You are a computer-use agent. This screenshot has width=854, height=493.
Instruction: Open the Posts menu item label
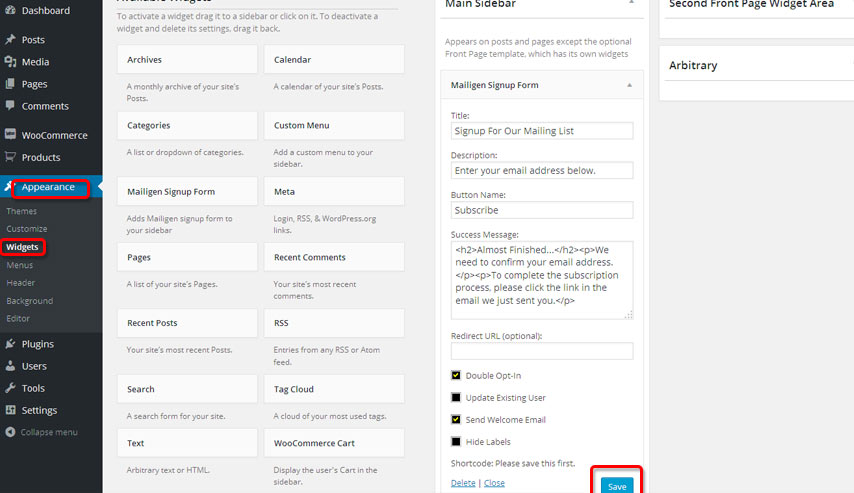point(33,40)
